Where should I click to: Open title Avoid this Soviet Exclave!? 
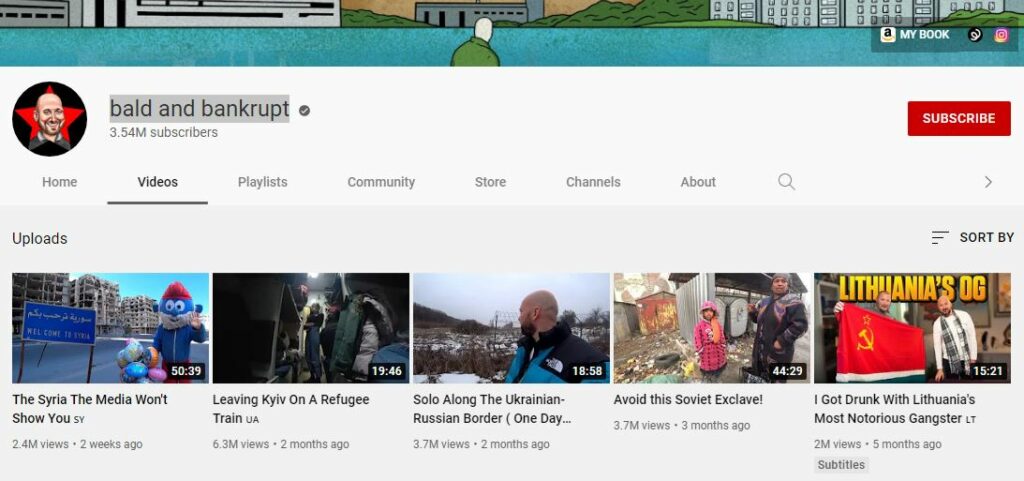pyautogui.click(x=688, y=399)
